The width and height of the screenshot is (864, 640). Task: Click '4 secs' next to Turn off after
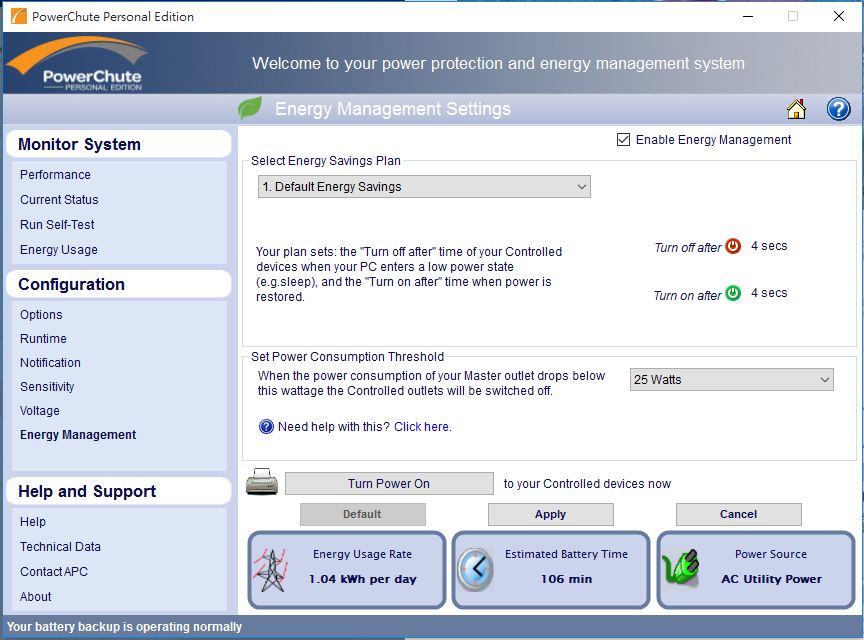(x=769, y=246)
